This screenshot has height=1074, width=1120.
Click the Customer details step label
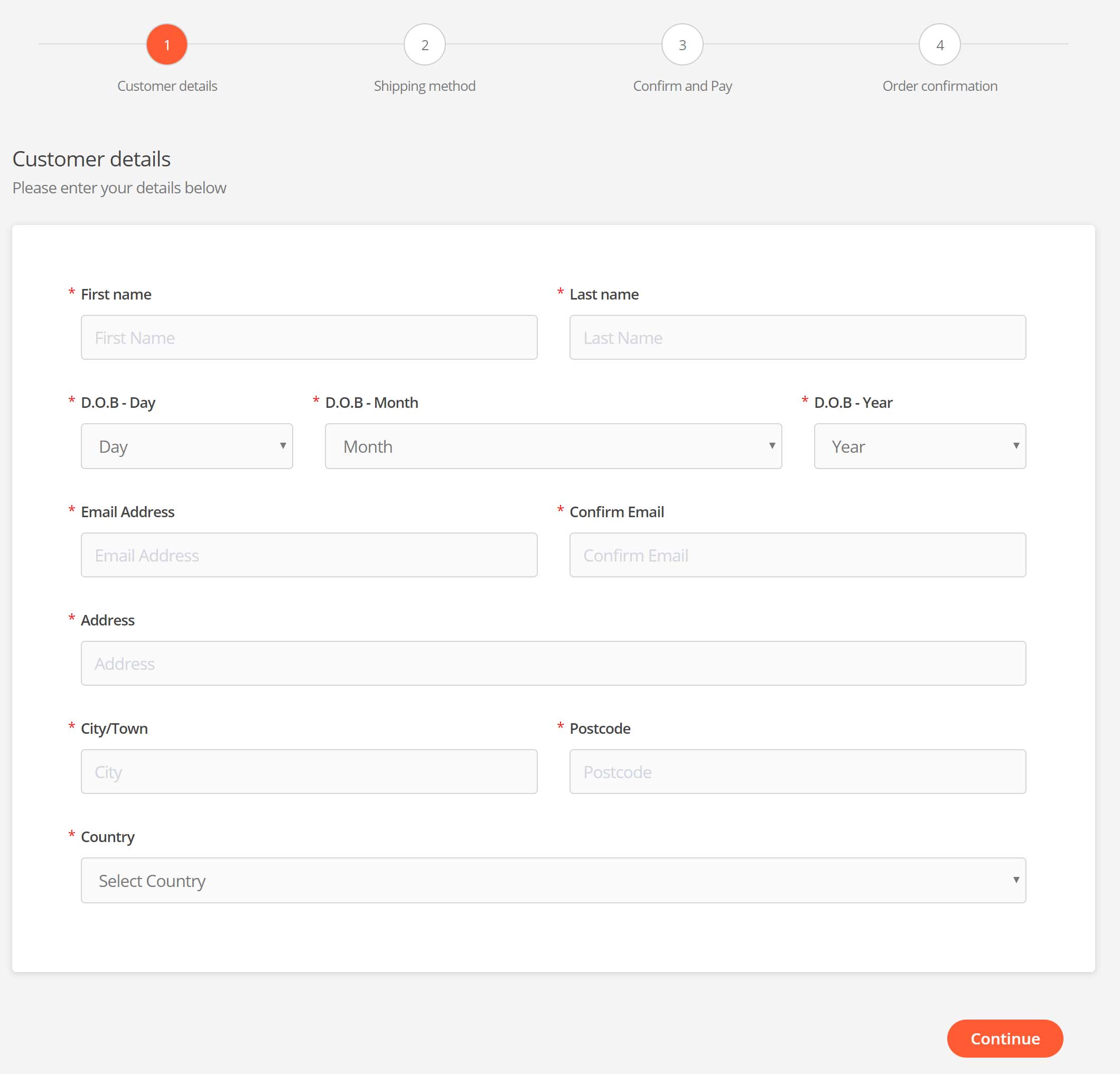[167, 86]
